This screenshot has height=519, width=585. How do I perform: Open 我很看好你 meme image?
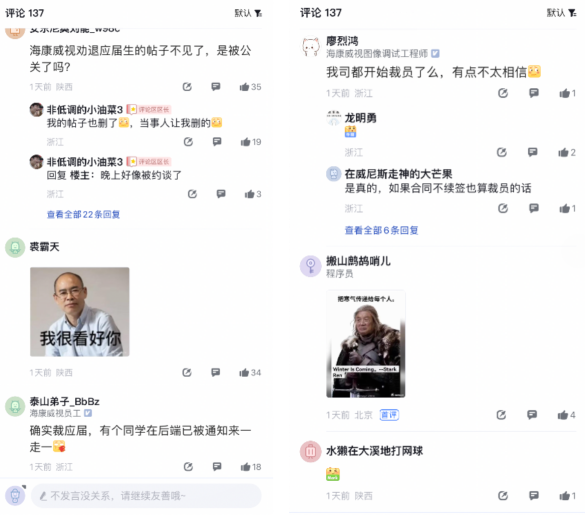(80, 312)
